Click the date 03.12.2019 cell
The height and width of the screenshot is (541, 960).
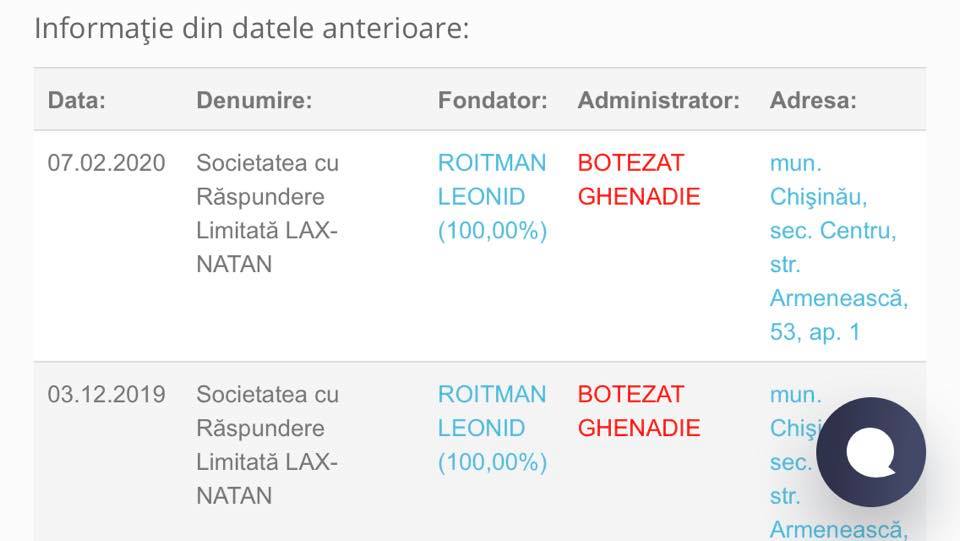tap(106, 394)
